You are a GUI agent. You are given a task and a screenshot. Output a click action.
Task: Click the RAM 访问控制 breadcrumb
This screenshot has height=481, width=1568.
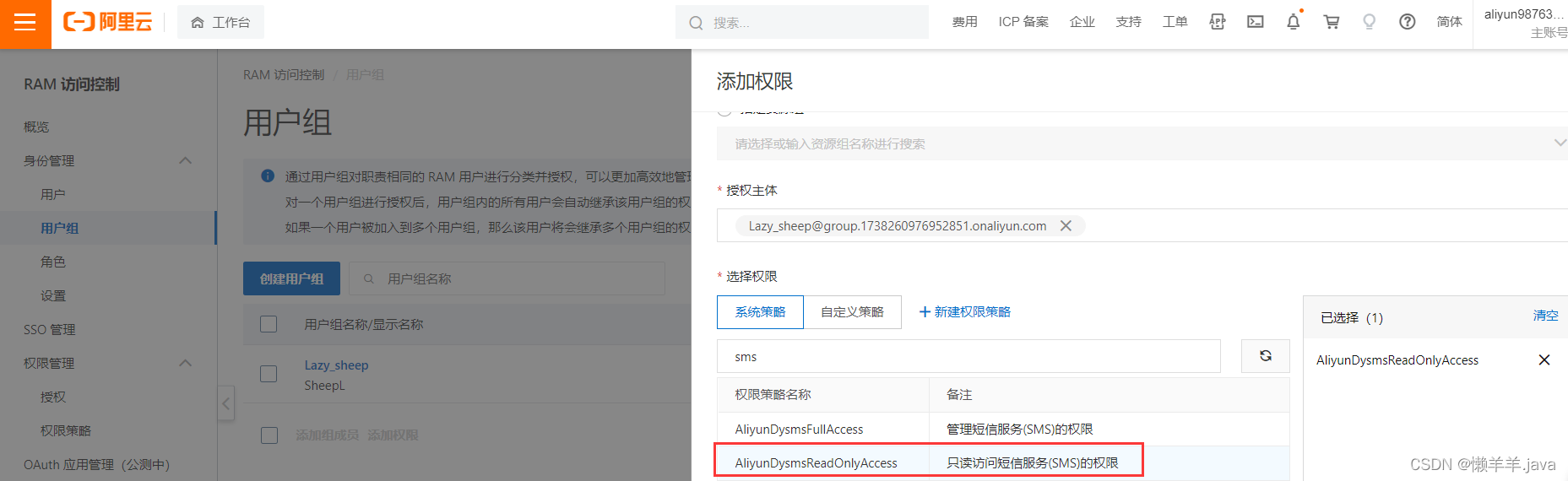pyautogui.click(x=284, y=75)
